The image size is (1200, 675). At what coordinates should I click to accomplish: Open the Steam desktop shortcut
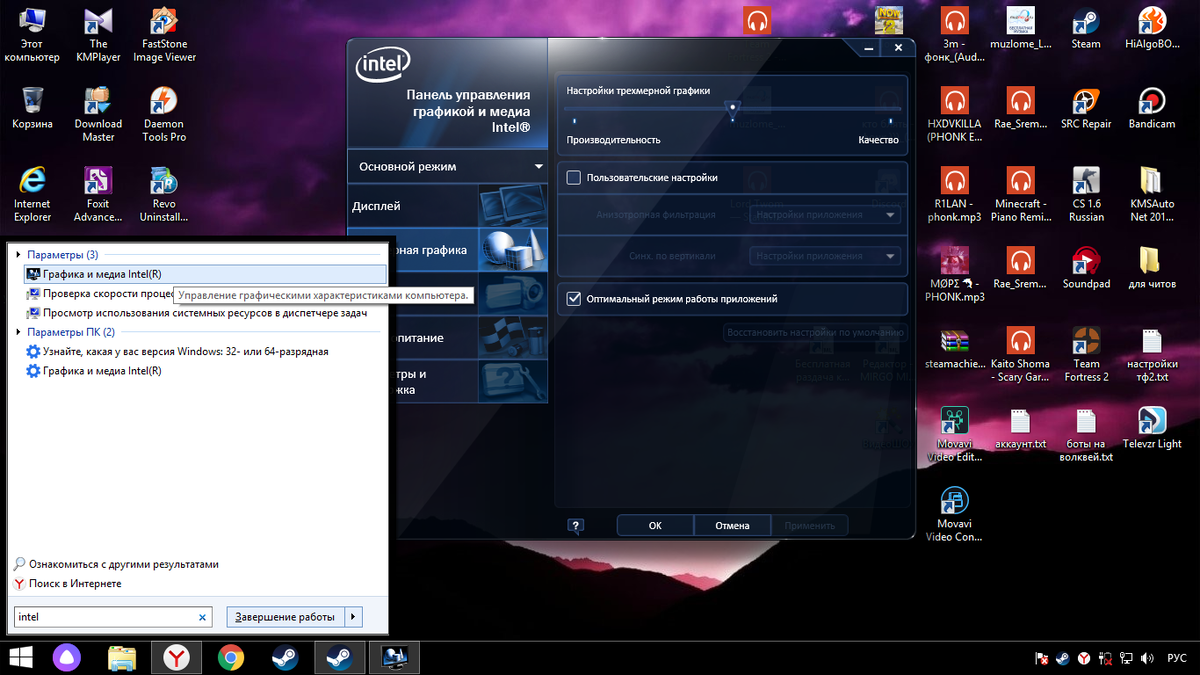click(1086, 29)
